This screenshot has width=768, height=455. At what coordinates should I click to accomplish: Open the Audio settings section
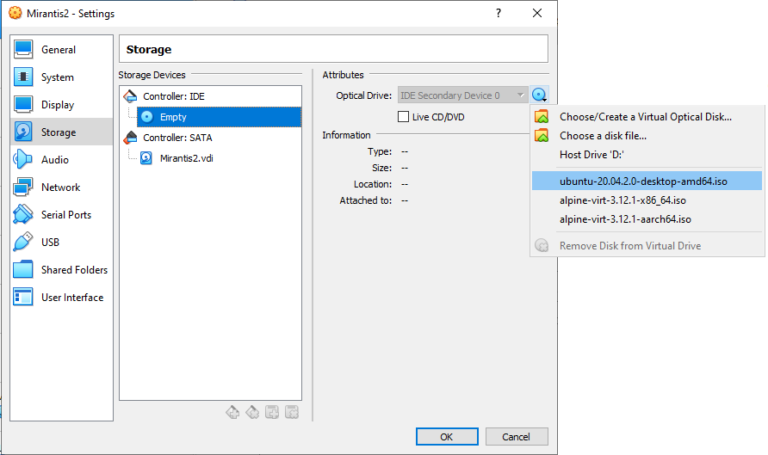[x=55, y=160]
